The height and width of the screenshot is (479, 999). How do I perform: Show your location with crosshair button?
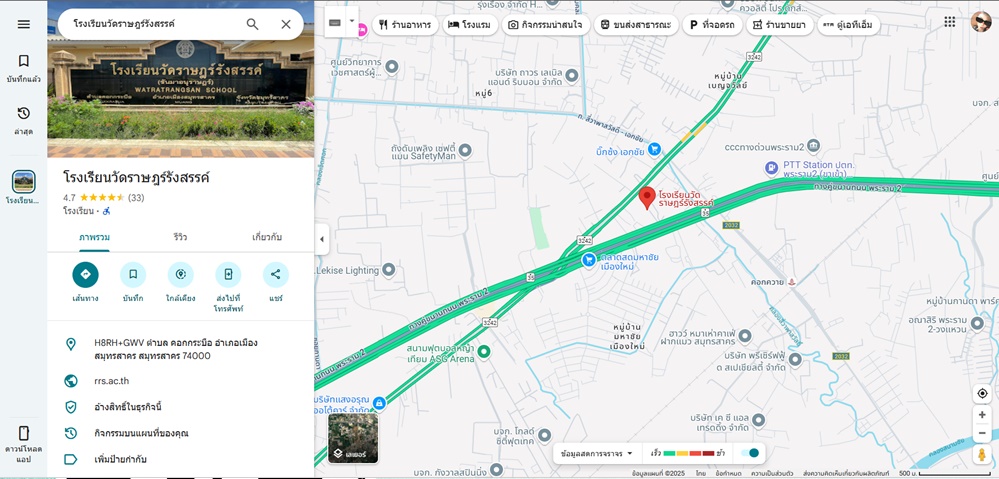click(x=982, y=394)
